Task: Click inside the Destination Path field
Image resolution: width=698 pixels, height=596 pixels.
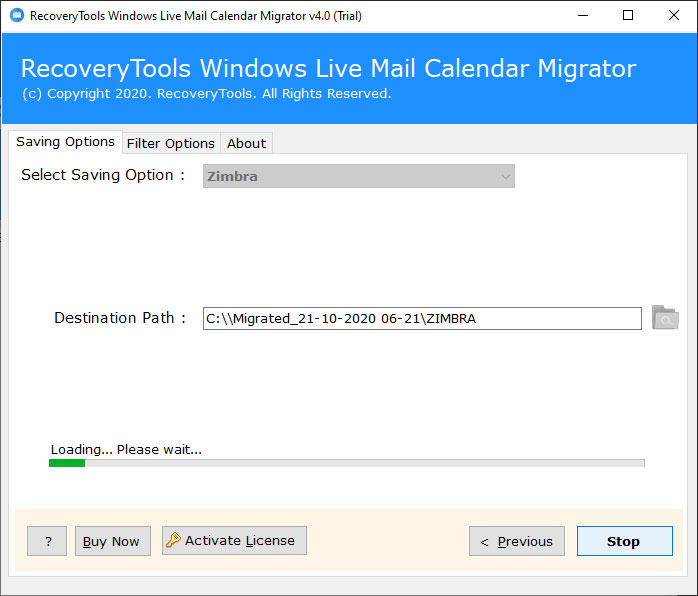Action: 422,319
